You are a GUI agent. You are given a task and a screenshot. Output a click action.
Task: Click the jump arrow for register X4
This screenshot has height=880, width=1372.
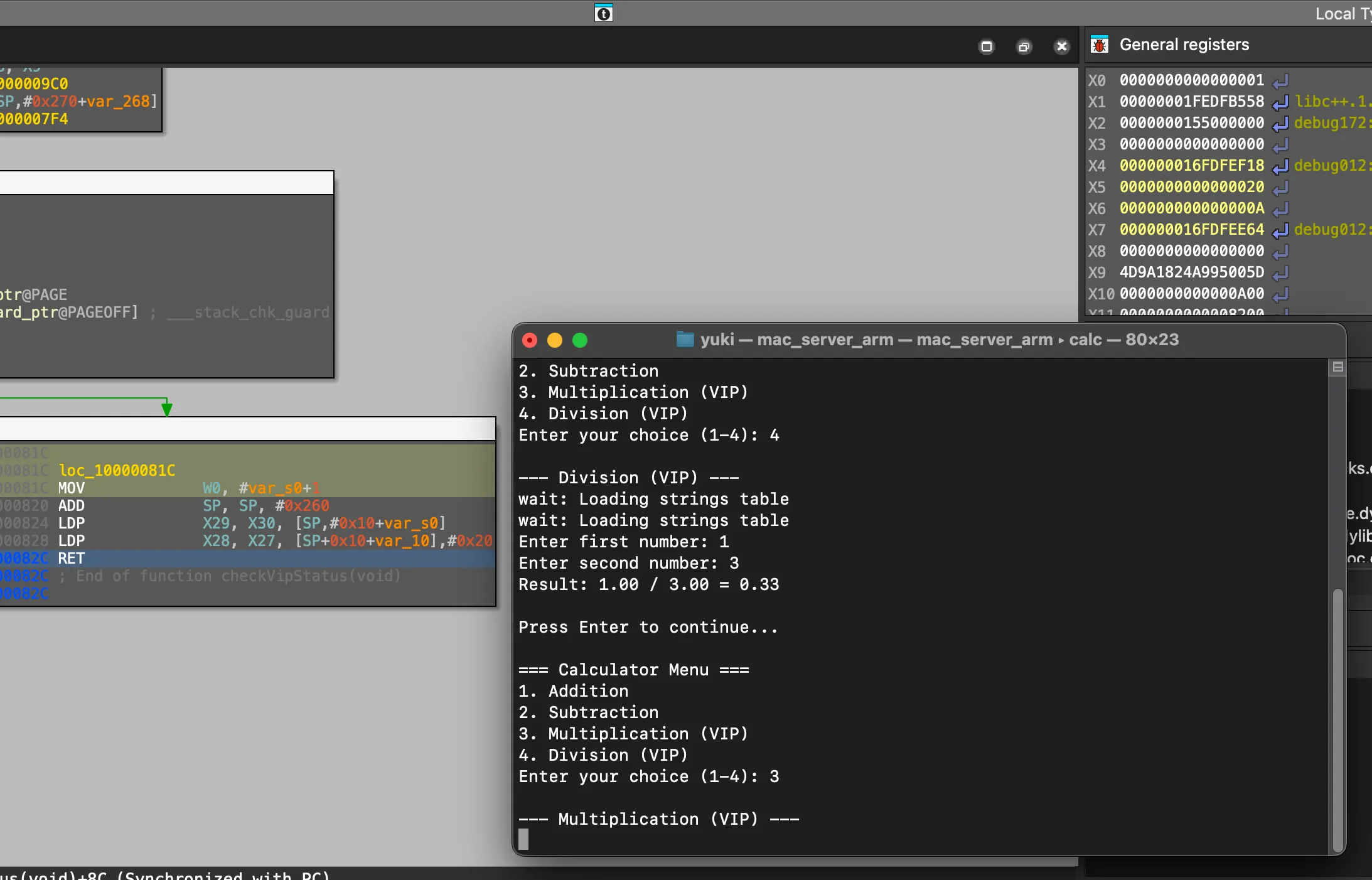pos(1280,166)
